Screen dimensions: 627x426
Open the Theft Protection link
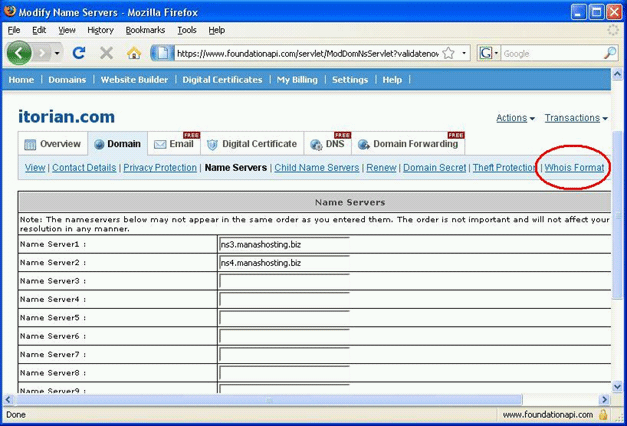click(x=505, y=168)
